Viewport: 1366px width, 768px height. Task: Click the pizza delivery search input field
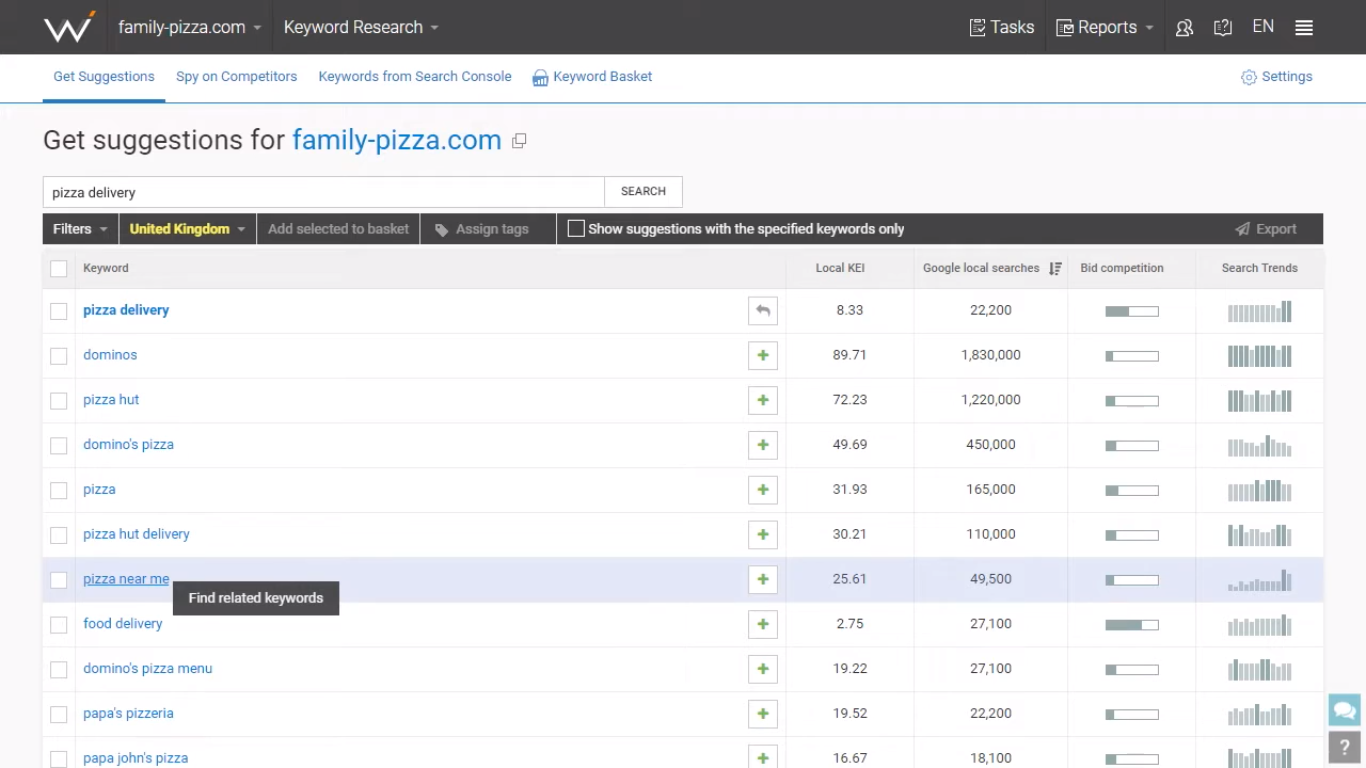tap(324, 192)
